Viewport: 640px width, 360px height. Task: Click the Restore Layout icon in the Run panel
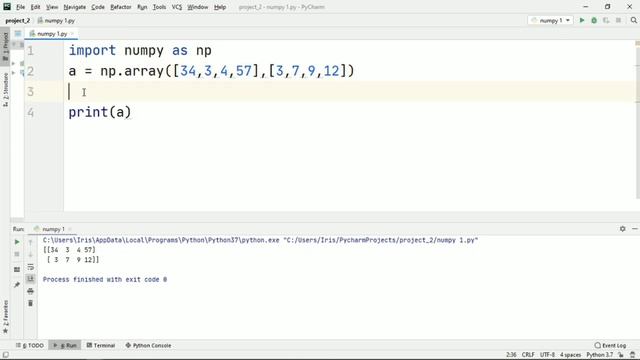(17, 269)
